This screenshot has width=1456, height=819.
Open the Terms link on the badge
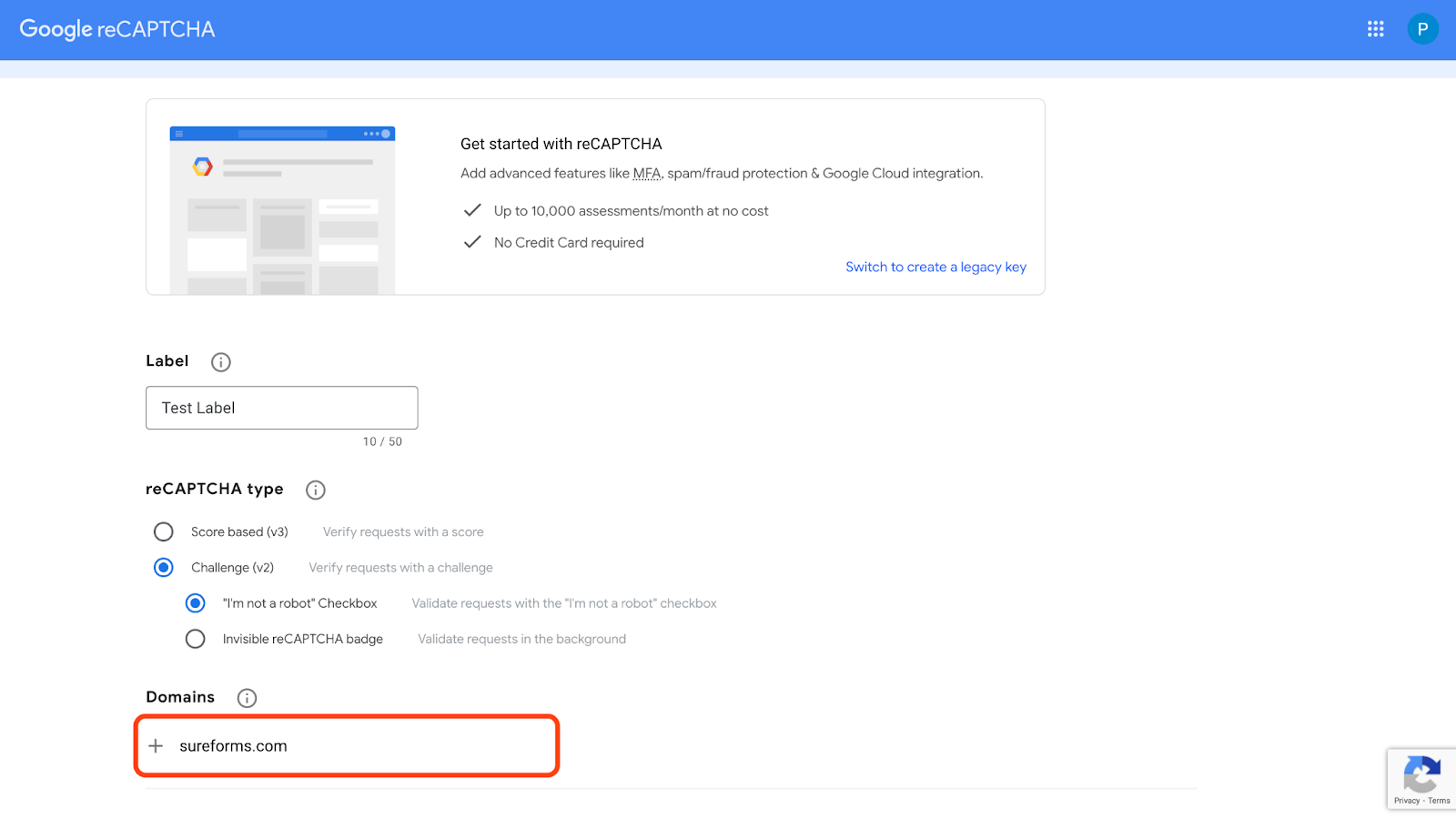coord(1441,802)
